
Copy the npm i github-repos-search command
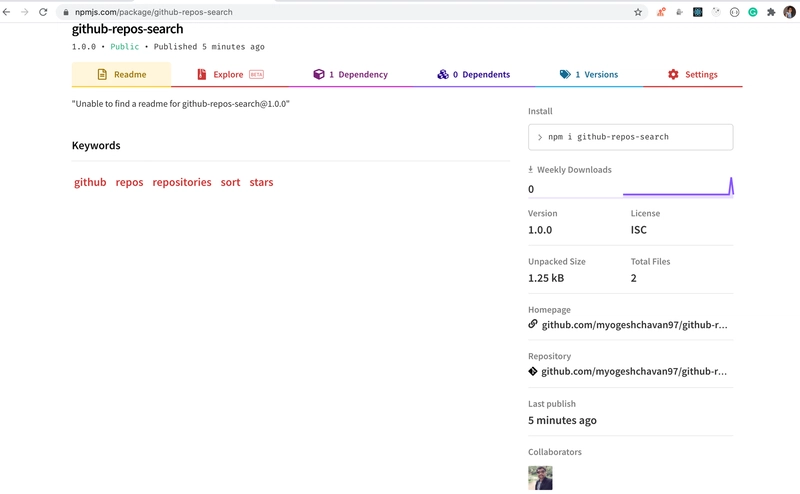tap(631, 137)
